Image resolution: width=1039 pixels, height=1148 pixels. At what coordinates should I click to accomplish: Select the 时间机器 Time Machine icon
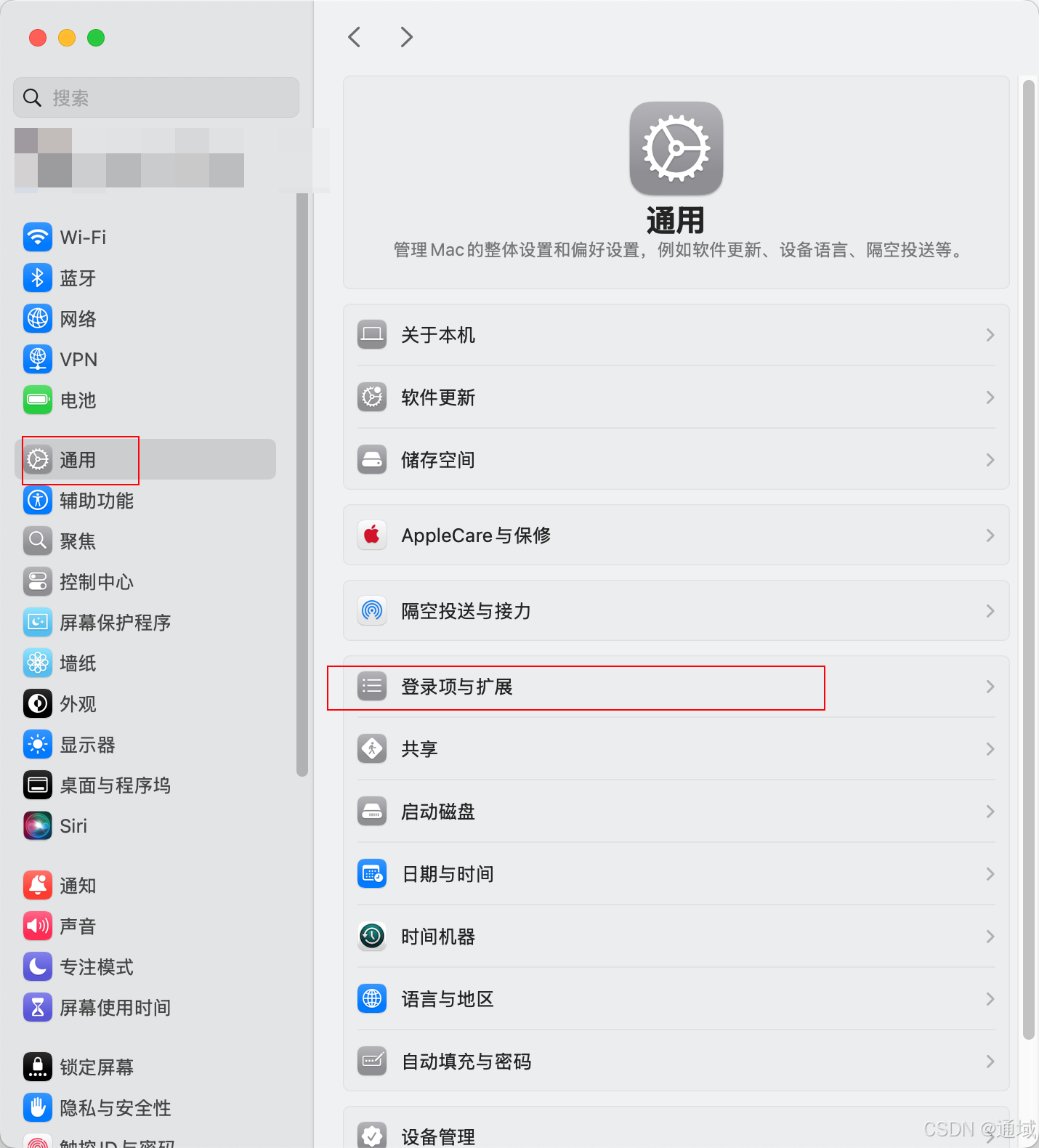(x=372, y=936)
